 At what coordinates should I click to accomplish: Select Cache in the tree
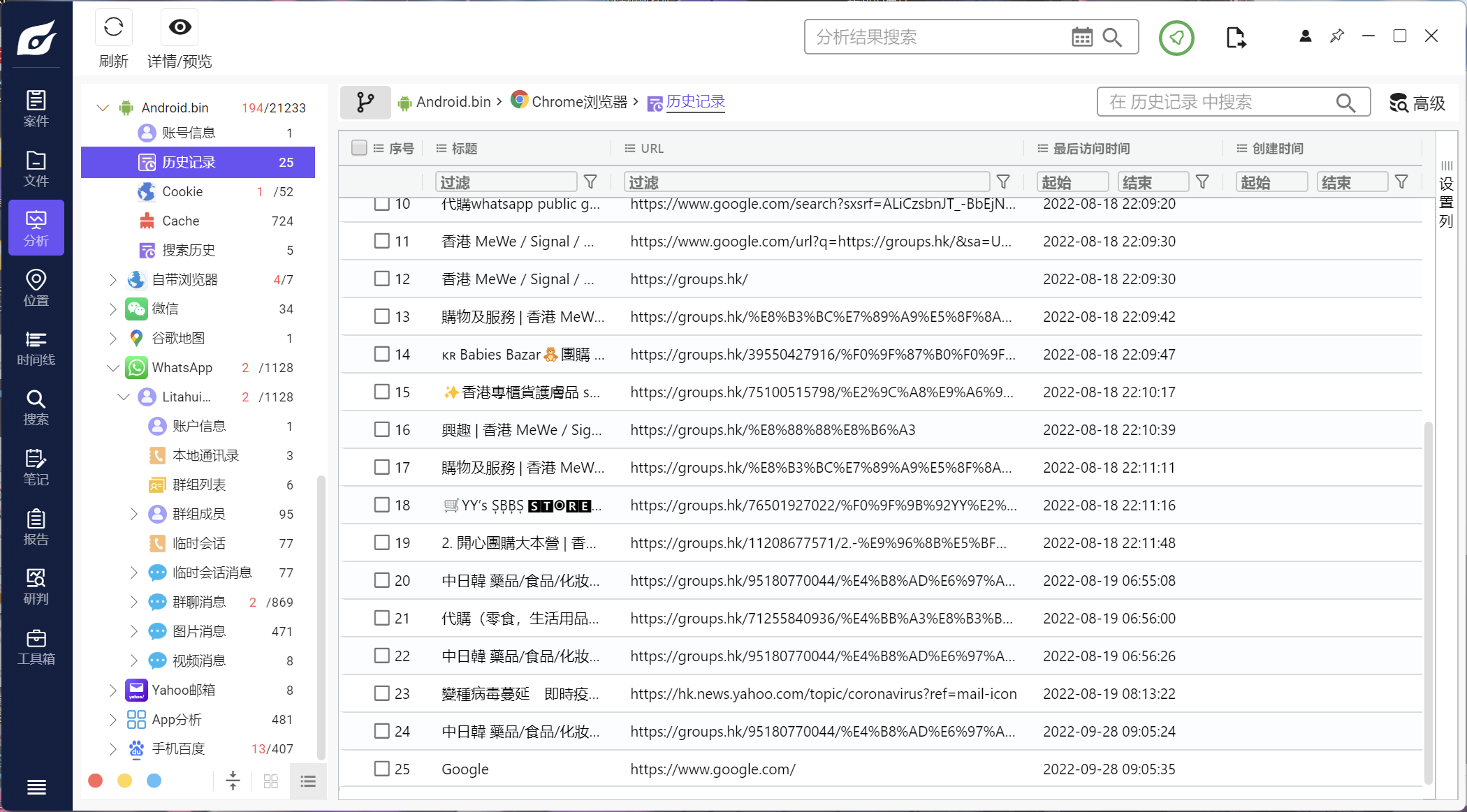(x=198, y=221)
